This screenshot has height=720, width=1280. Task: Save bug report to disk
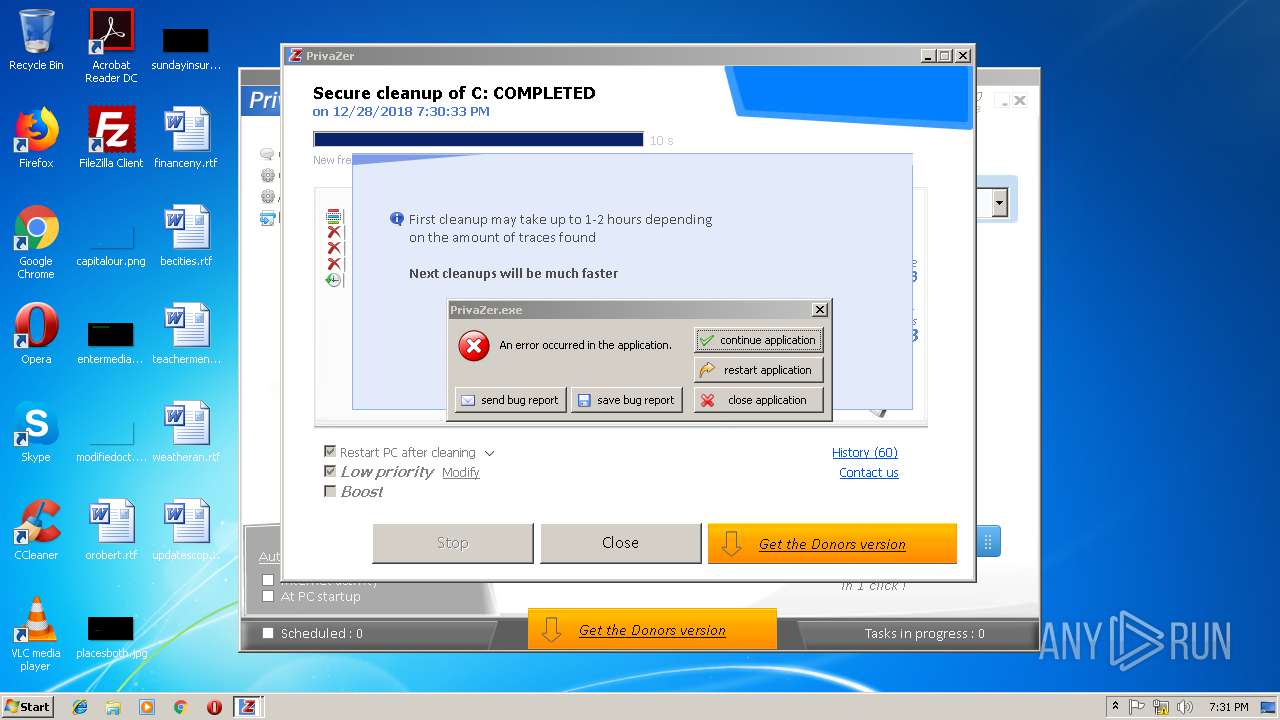[x=626, y=400]
